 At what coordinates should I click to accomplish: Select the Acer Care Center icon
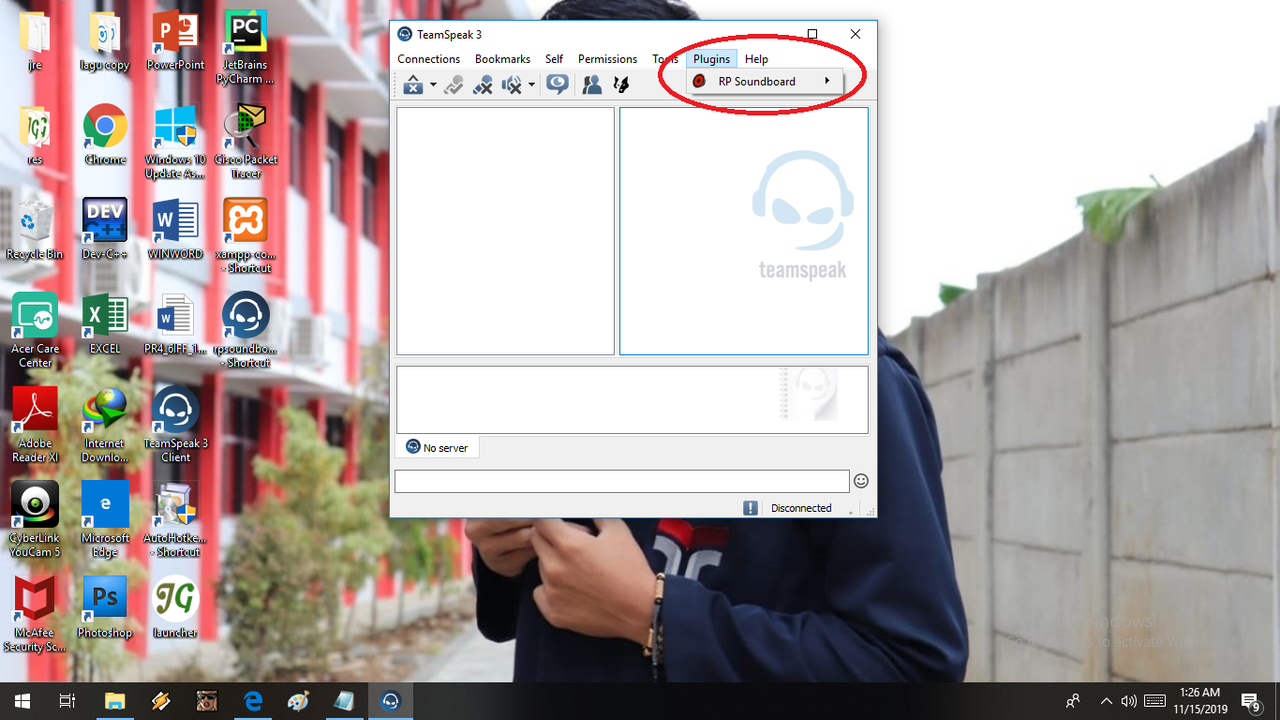tap(35, 330)
